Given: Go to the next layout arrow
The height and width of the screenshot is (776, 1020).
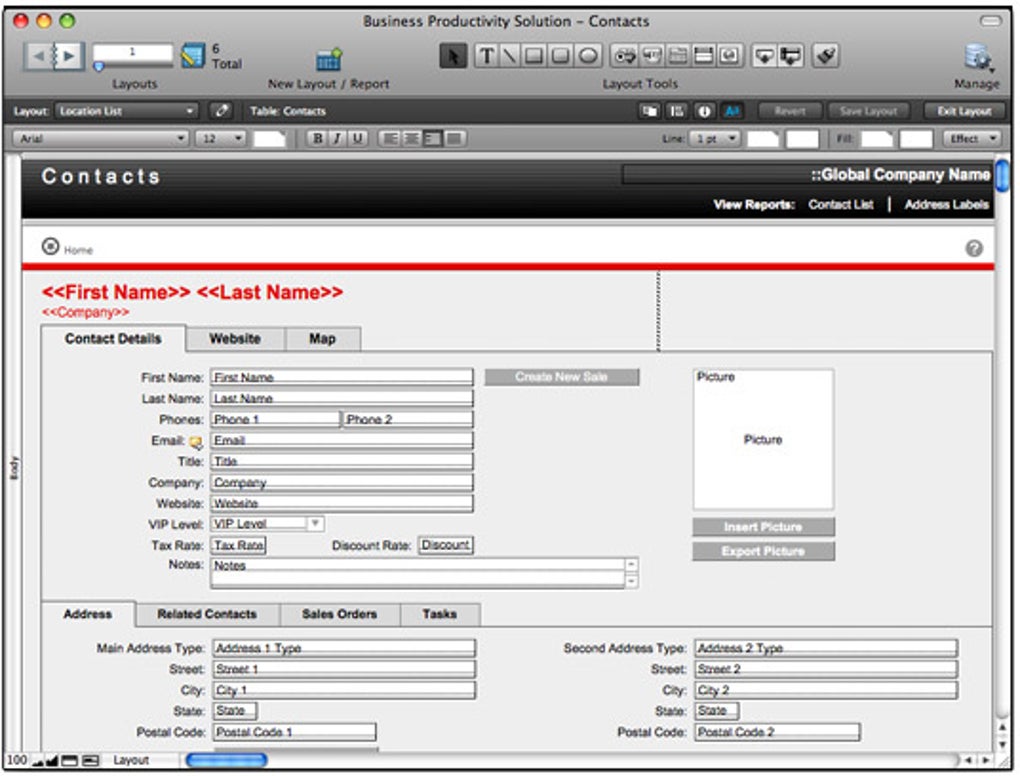Looking at the screenshot, I should 69,56.
